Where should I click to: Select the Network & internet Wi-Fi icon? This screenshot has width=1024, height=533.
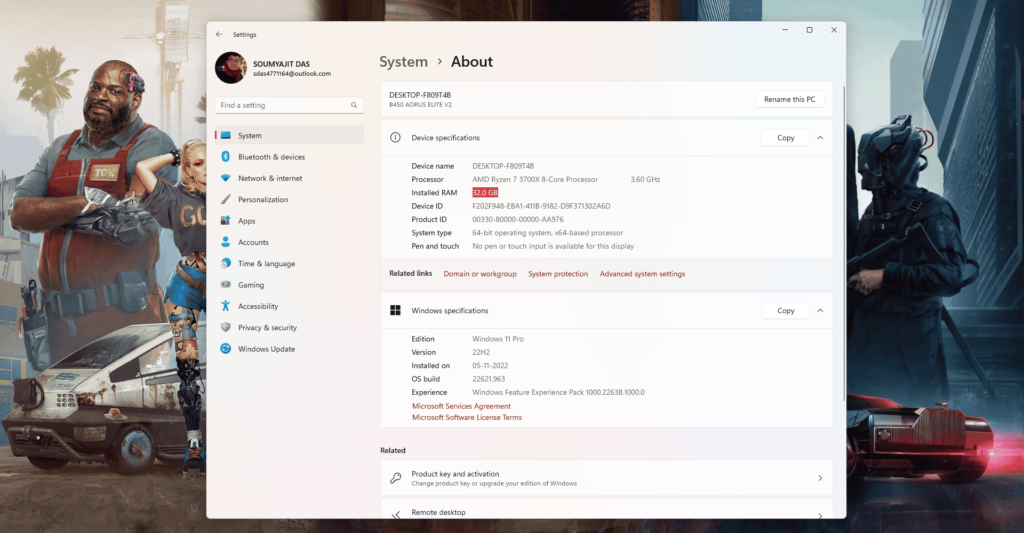(x=225, y=178)
